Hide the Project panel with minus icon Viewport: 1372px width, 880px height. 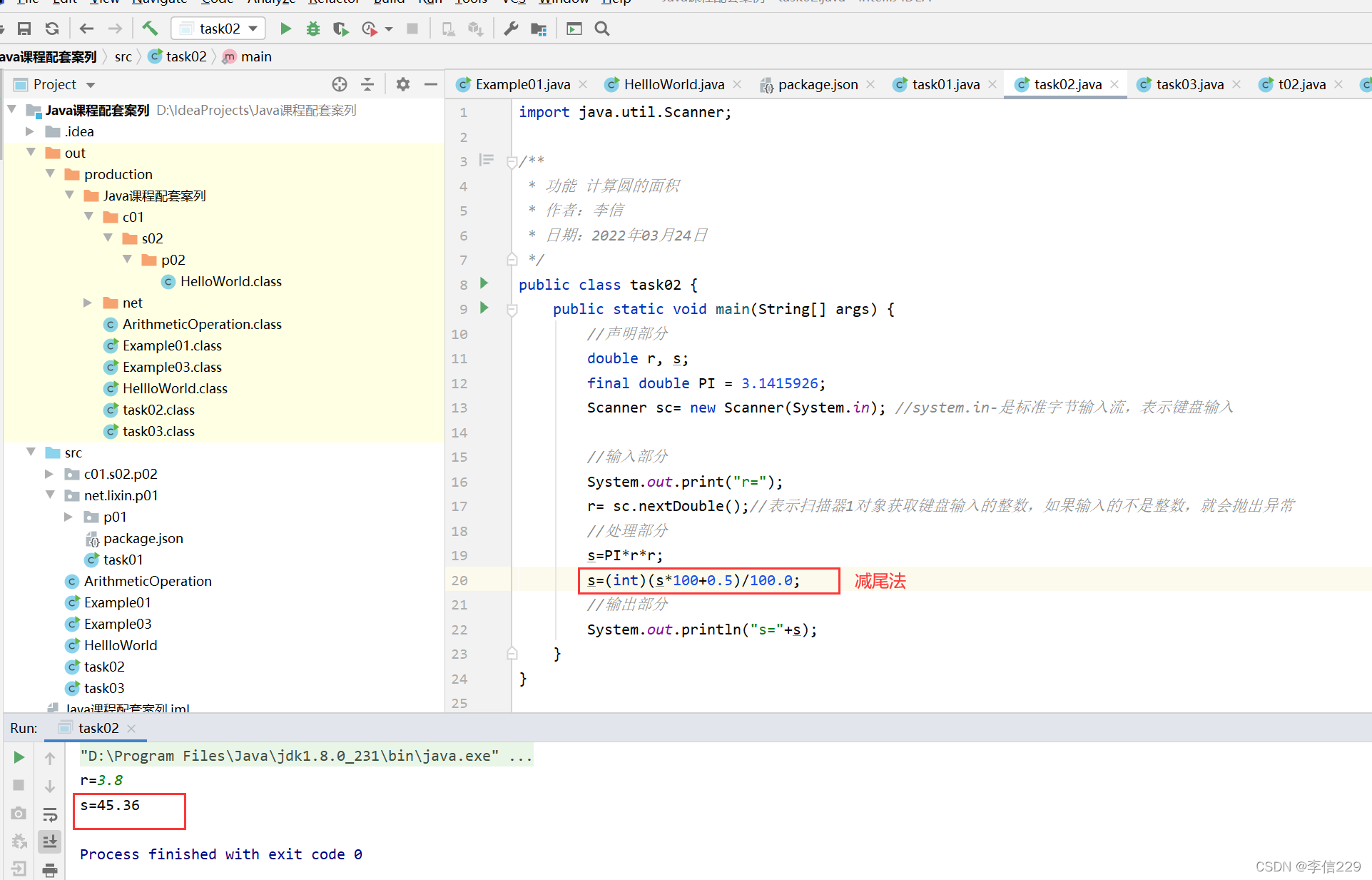point(431,84)
